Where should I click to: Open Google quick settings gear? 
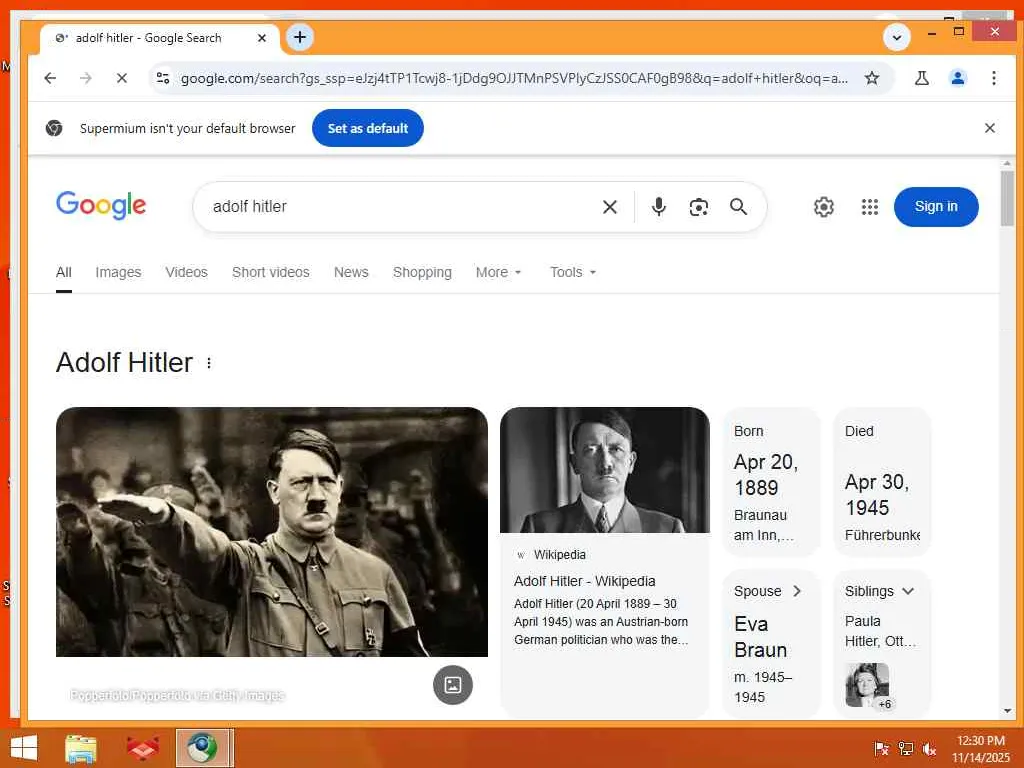pyautogui.click(x=824, y=207)
